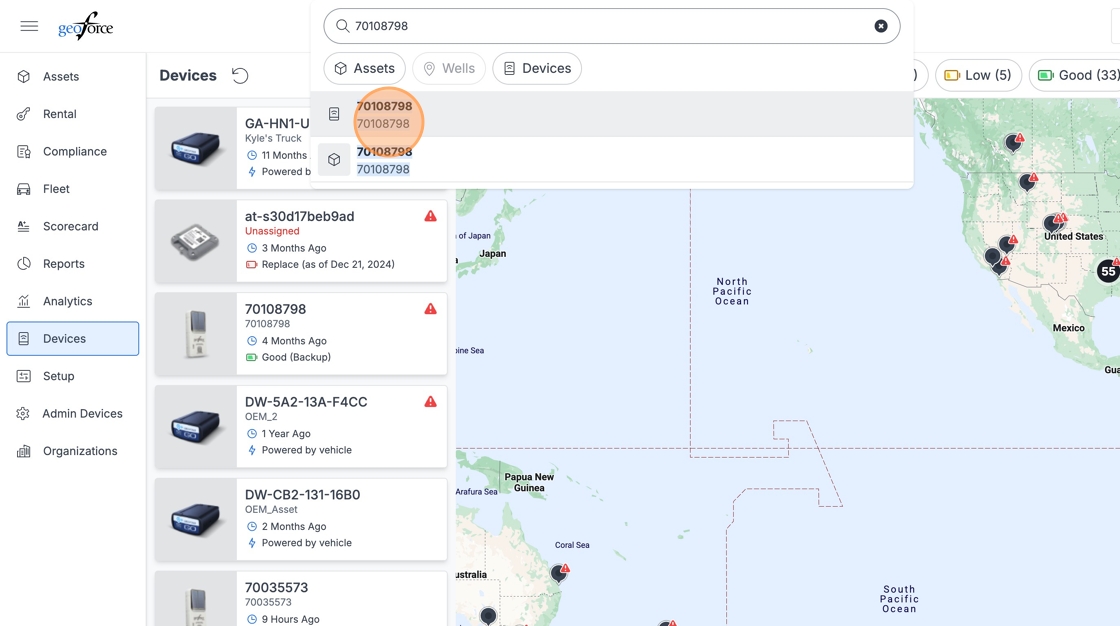Clear the search field text
This screenshot has width=1120, height=626.
click(880, 26)
